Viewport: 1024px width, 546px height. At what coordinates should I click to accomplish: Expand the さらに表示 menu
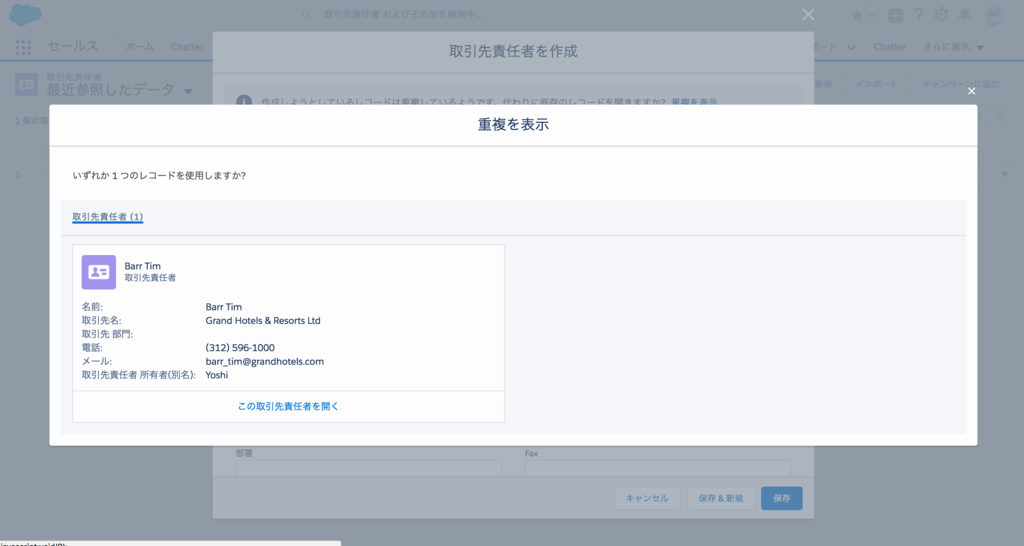pyautogui.click(x=953, y=47)
